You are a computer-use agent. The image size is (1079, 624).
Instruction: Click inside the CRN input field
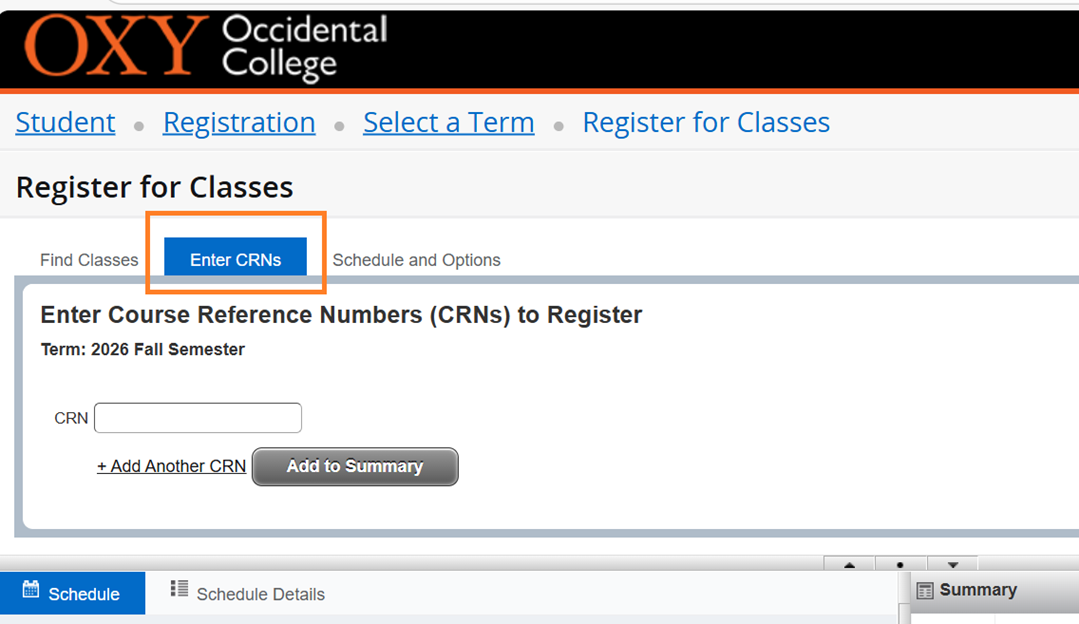click(197, 417)
